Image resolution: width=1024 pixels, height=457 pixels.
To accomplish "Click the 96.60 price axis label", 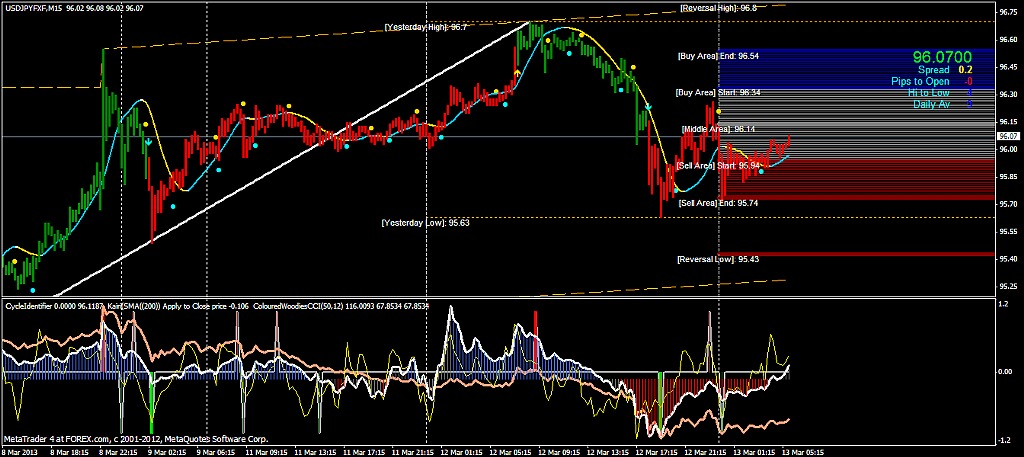I will (1008, 39).
